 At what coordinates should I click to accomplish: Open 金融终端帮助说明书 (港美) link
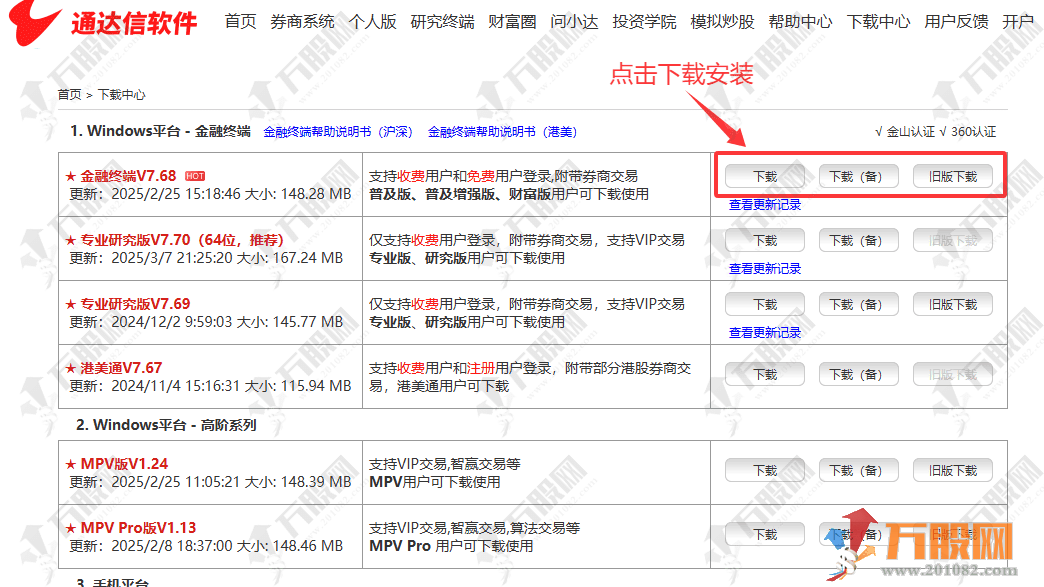502,132
